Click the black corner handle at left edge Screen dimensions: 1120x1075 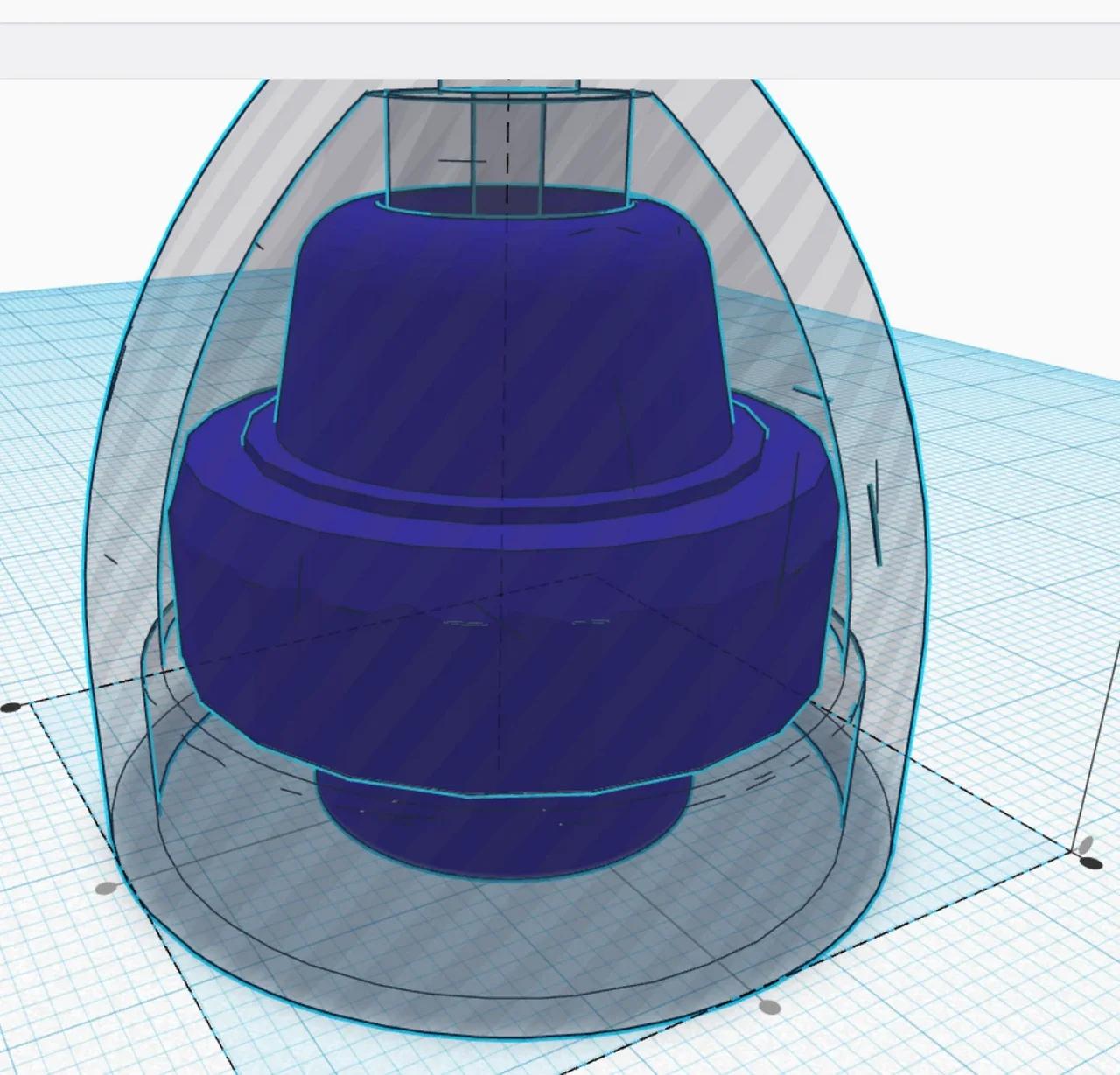(10, 707)
